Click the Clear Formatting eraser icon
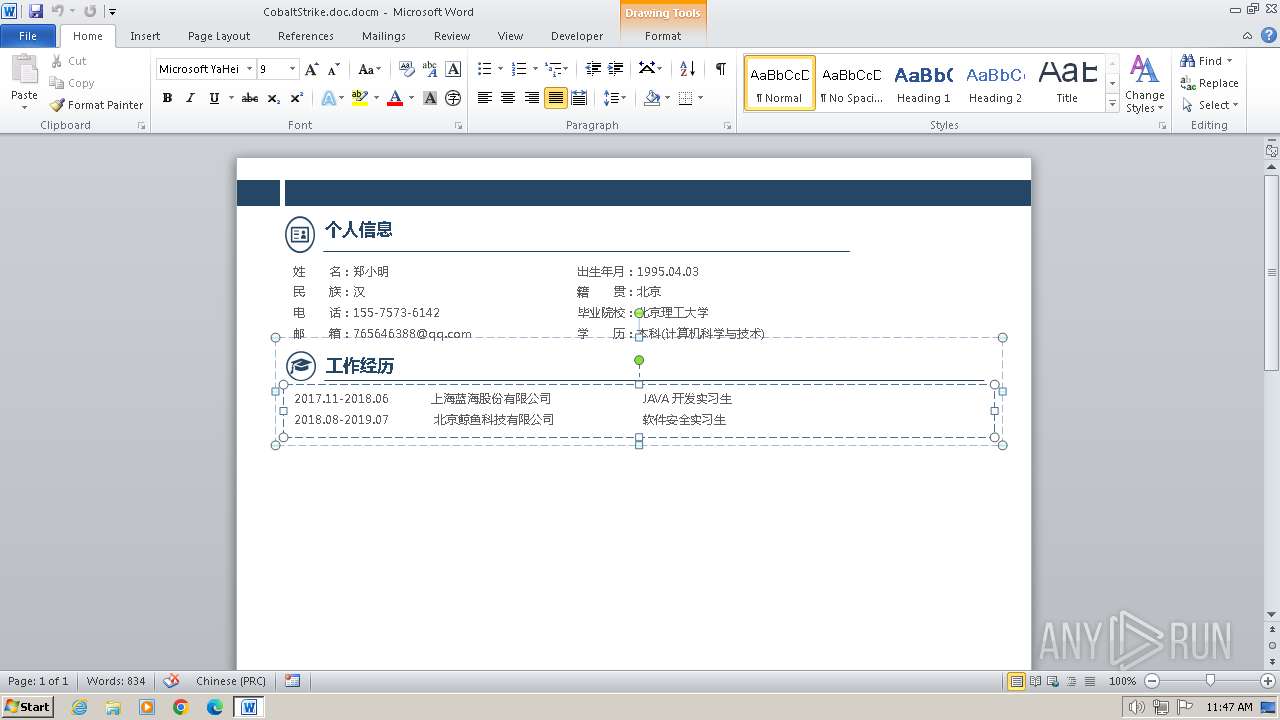The height and width of the screenshot is (720, 1280). pos(406,69)
